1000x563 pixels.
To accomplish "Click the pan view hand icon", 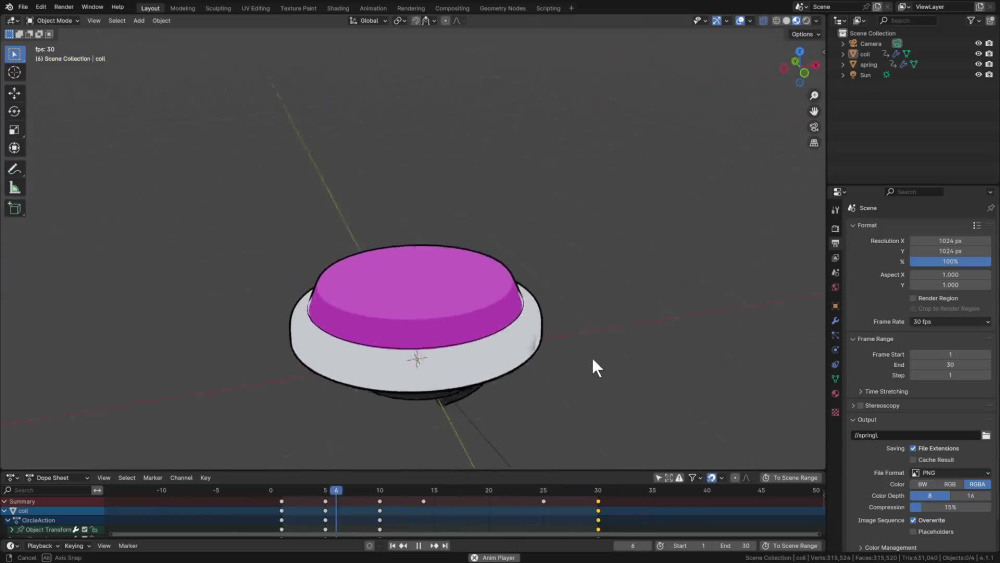I will click(x=814, y=111).
